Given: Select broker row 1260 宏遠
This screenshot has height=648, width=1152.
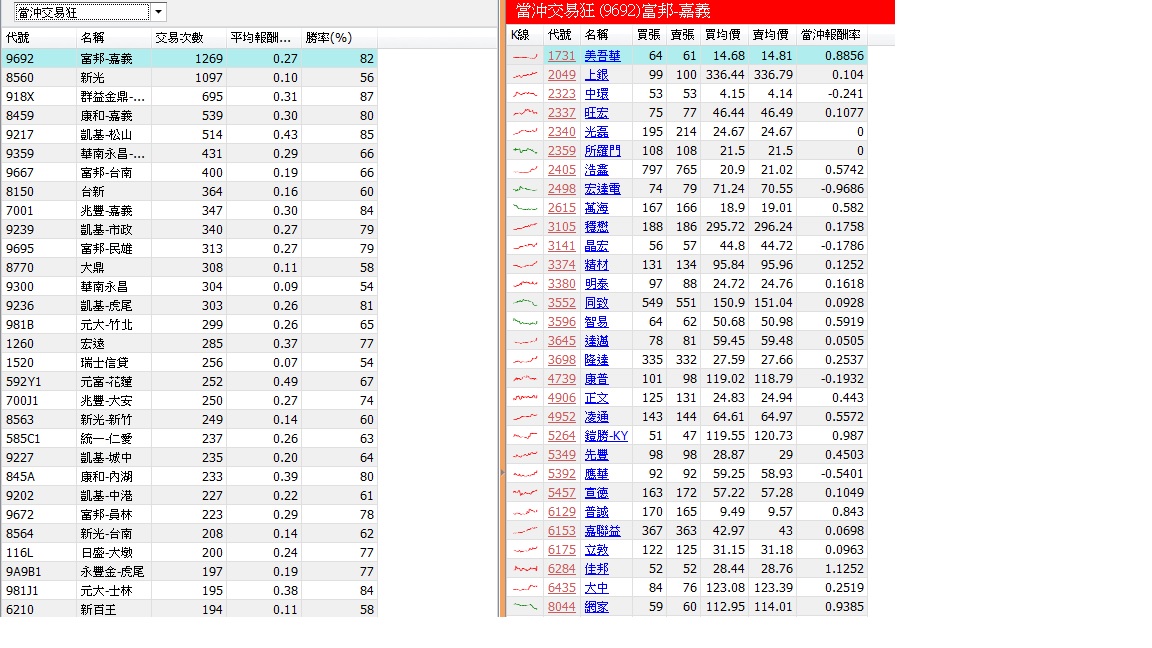Looking at the screenshot, I should [189, 344].
